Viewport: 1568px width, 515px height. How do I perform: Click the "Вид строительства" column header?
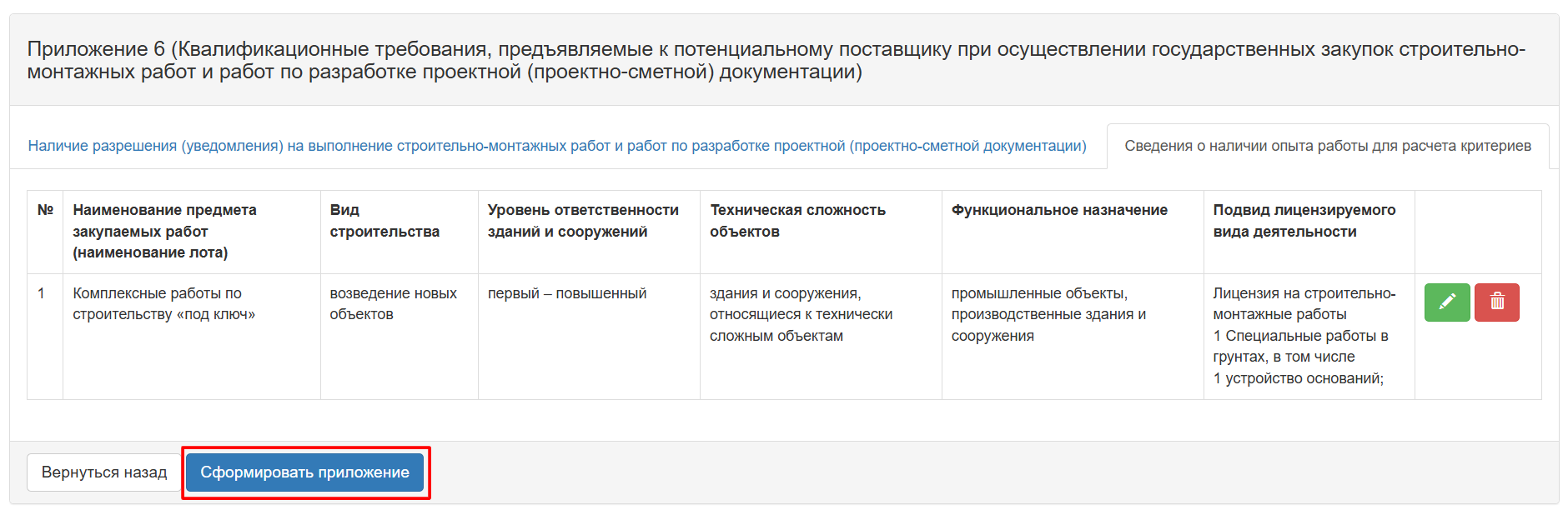(384, 221)
